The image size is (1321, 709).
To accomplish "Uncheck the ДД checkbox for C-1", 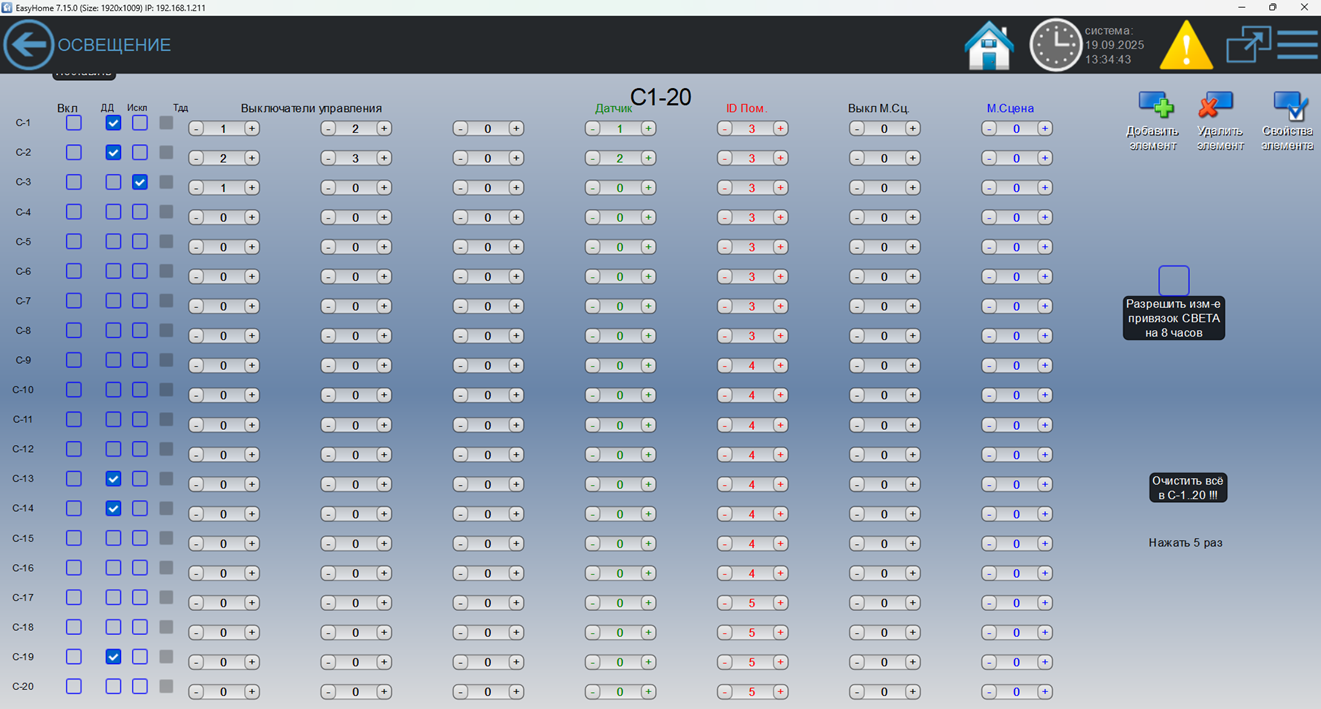I will tap(113, 123).
